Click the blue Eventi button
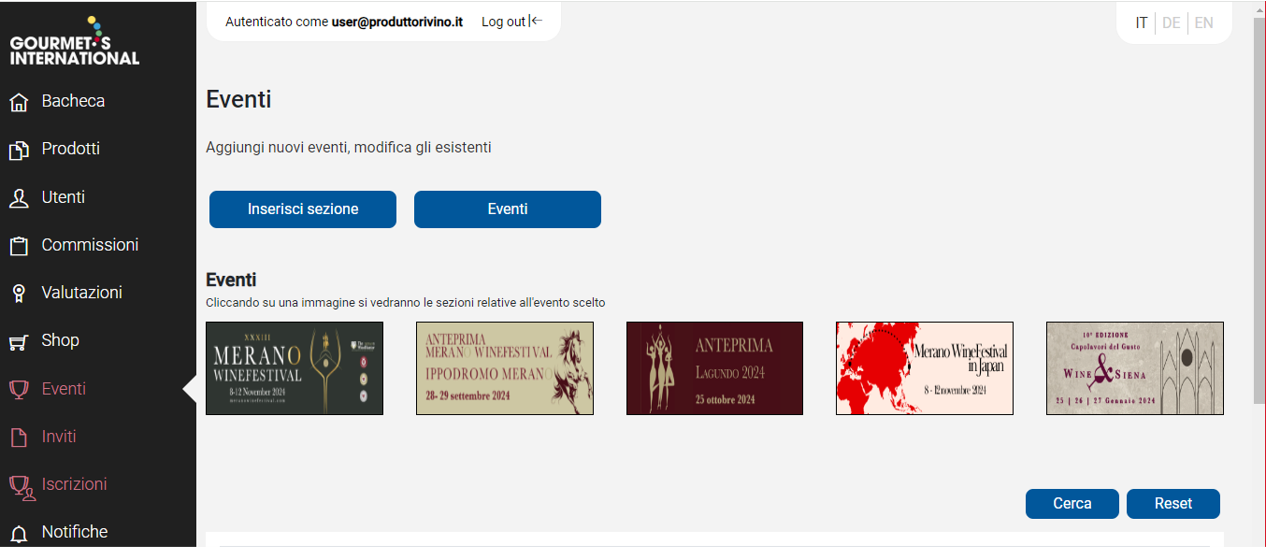The height and width of the screenshot is (547, 1266). tap(507, 209)
